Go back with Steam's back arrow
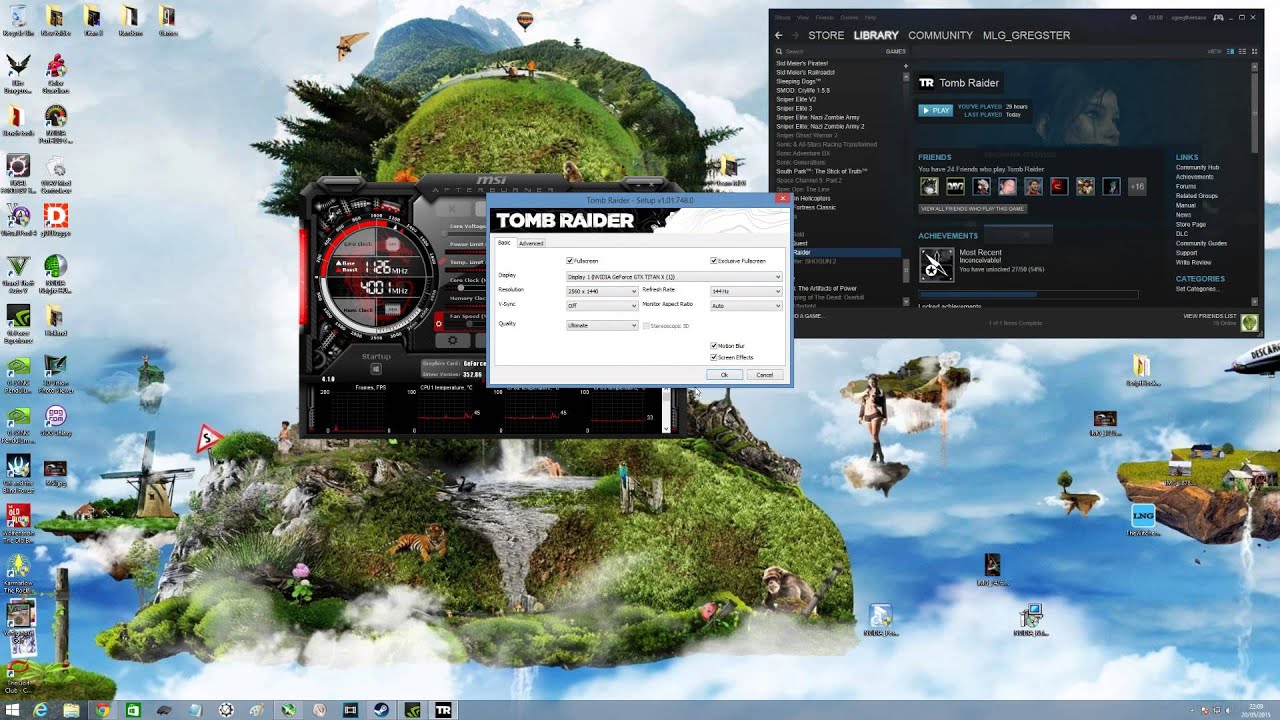This screenshot has height=720, width=1280. (x=779, y=35)
